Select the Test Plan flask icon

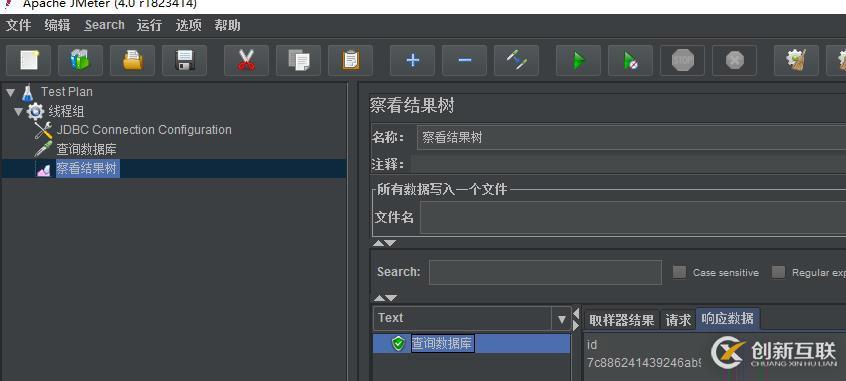pyautogui.click(x=28, y=93)
